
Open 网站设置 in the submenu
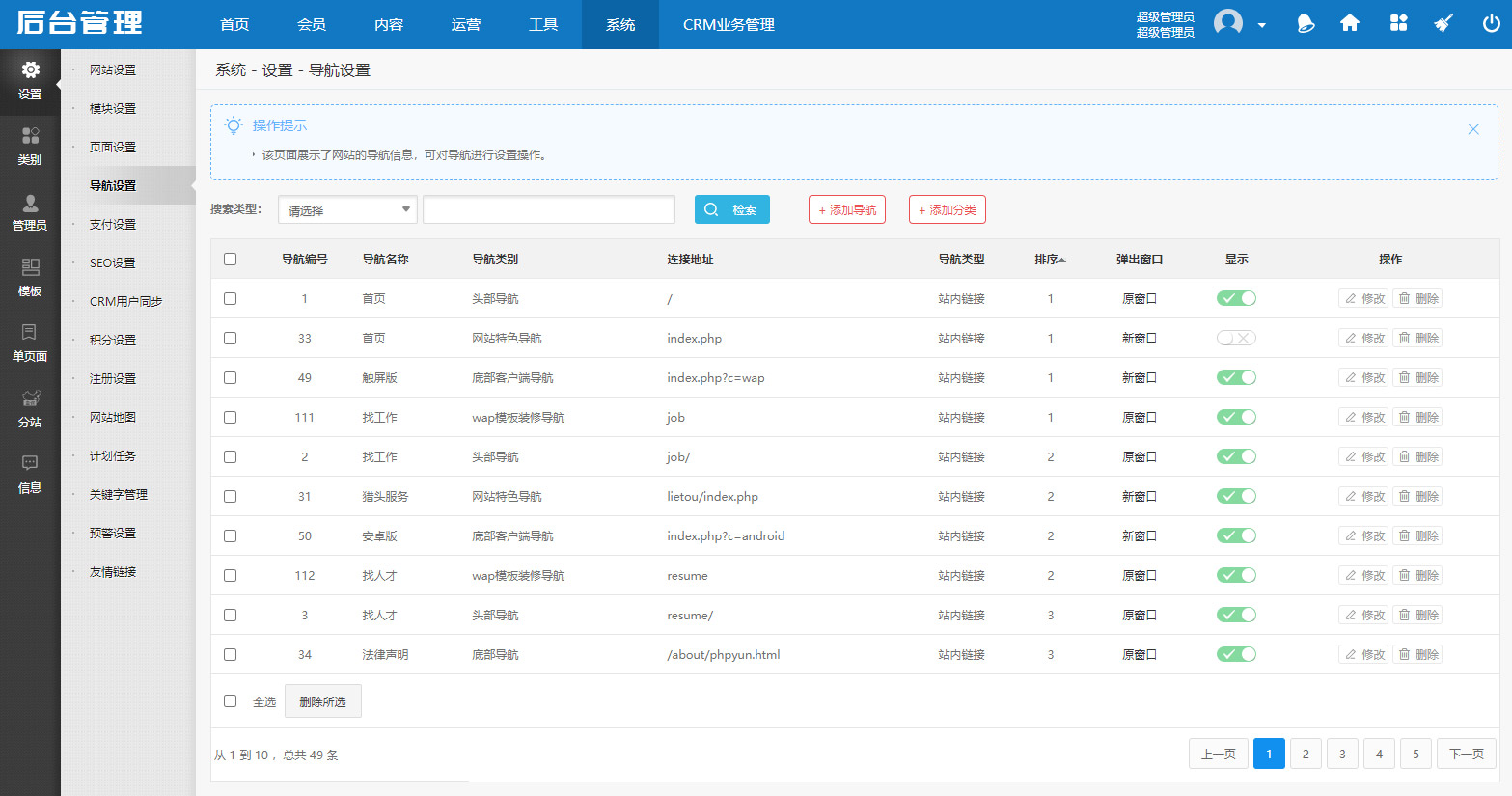[x=113, y=69]
